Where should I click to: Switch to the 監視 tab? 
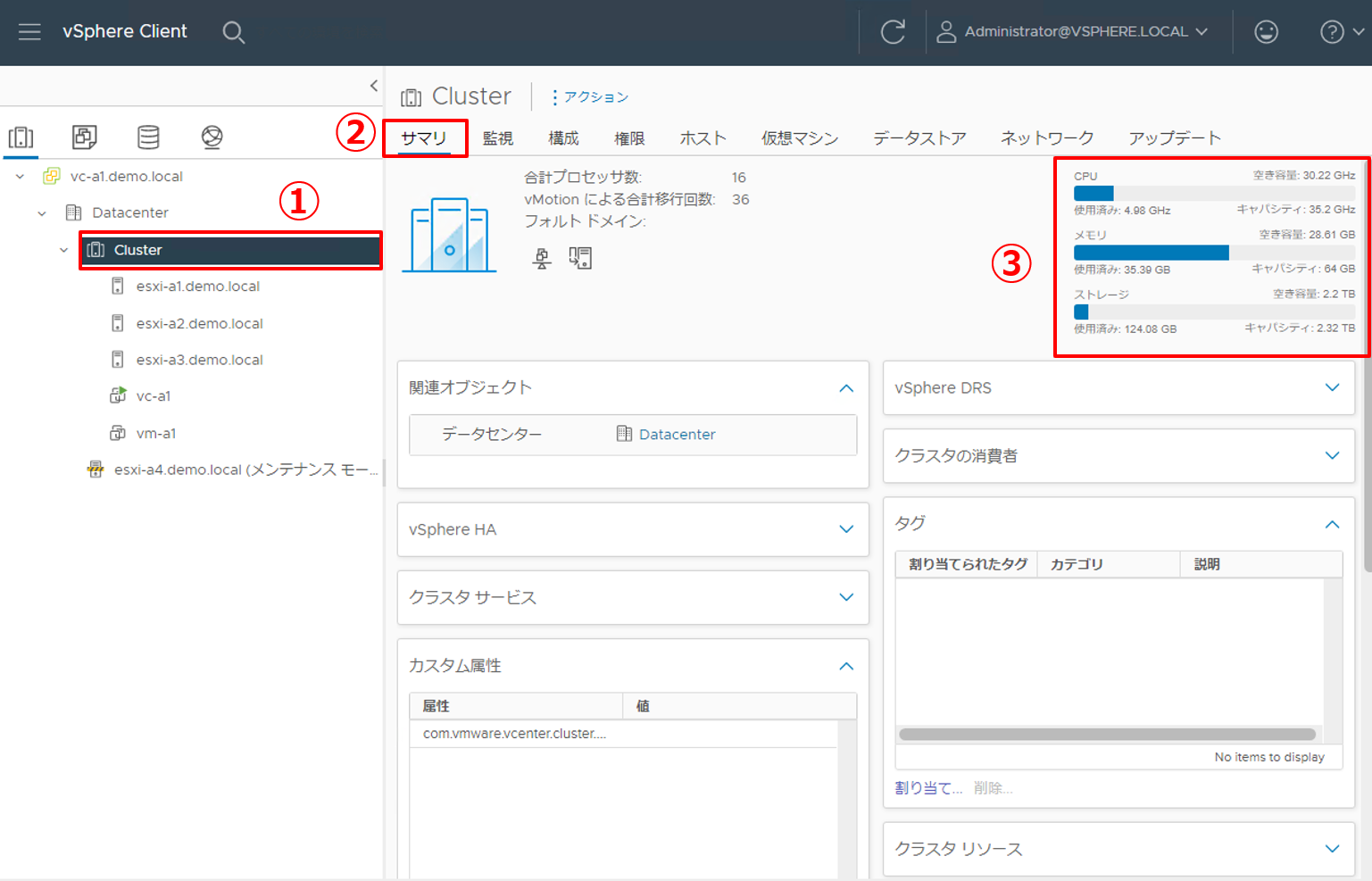point(497,138)
